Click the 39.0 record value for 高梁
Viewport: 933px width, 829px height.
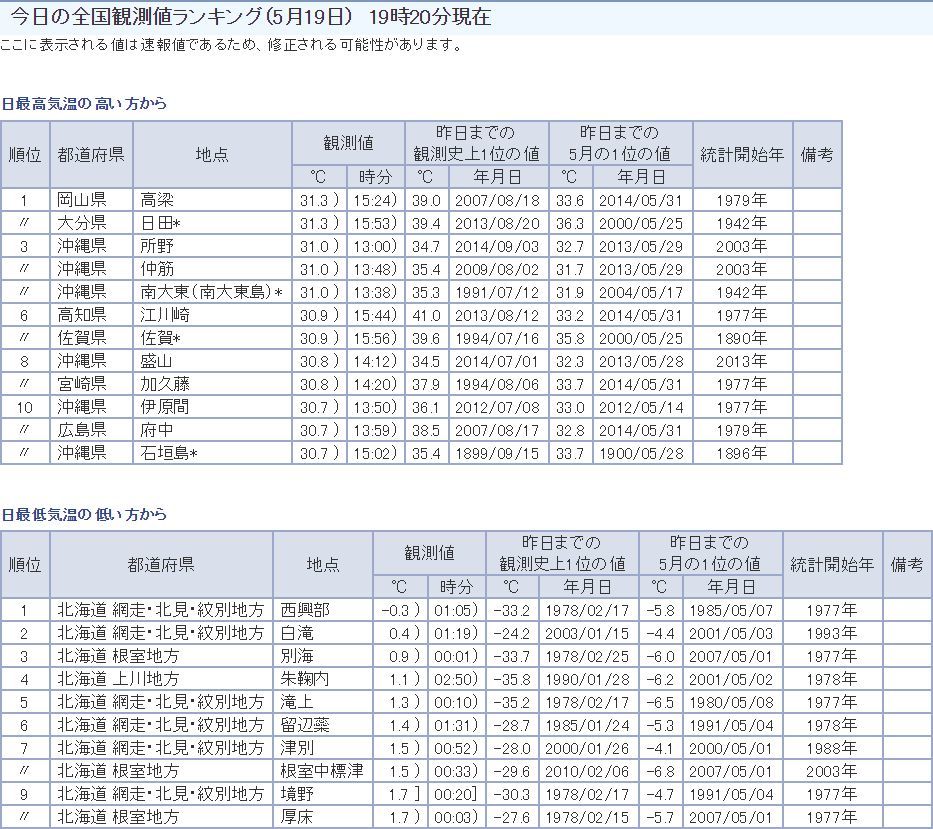[425, 199]
